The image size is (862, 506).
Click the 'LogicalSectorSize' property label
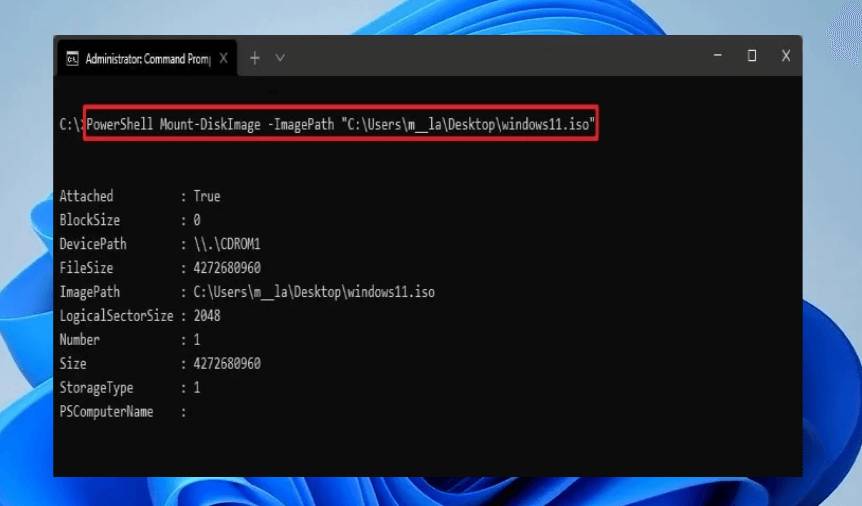click(x=117, y=316)
